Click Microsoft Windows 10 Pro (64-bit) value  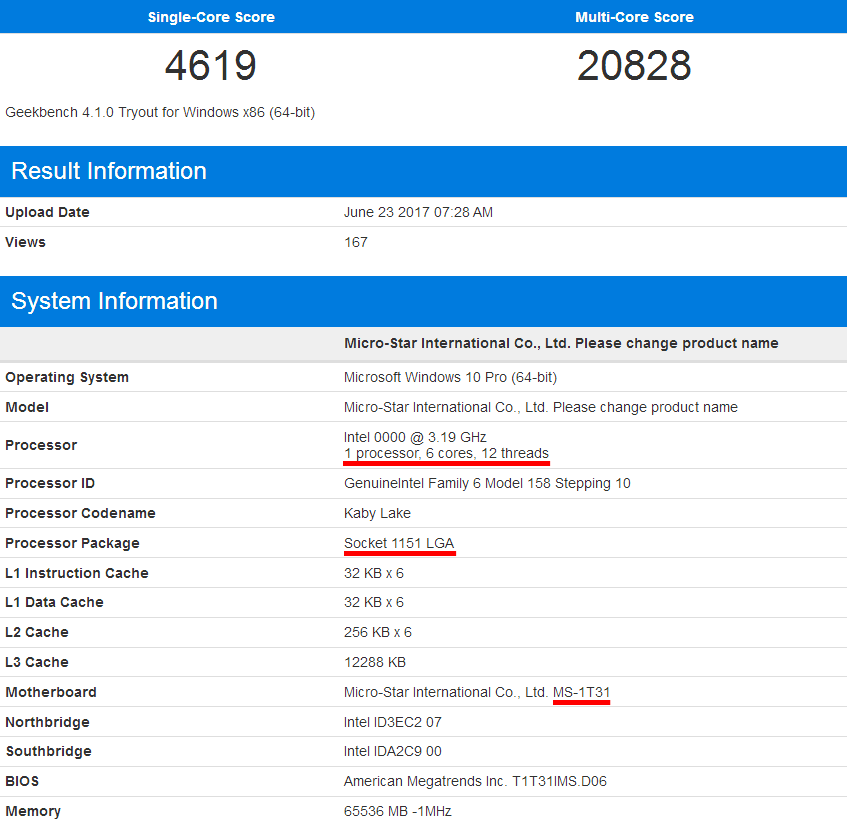(451, 377)
